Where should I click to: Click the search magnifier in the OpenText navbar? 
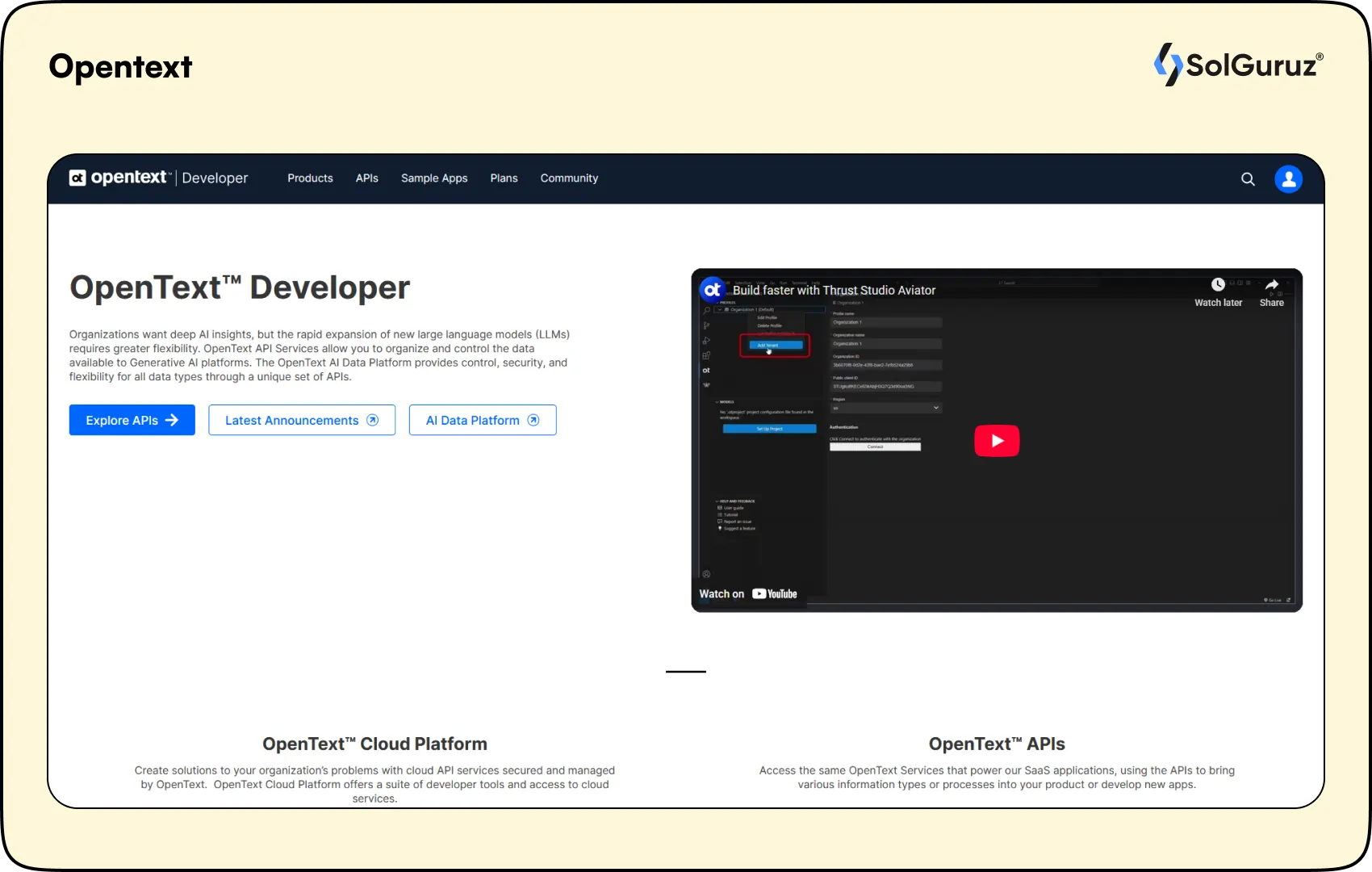pos(1248,178)
